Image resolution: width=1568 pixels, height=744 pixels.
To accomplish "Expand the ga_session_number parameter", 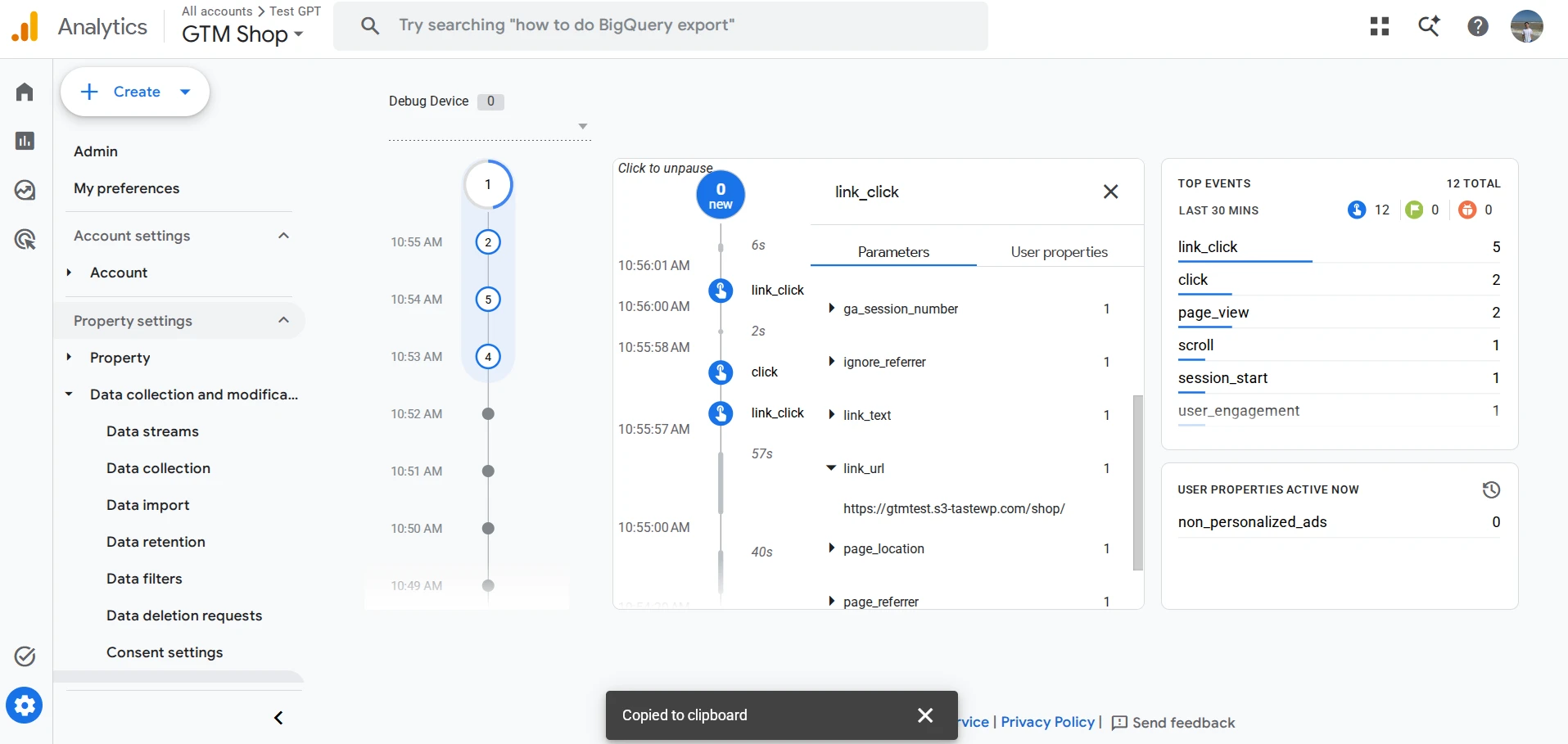I will click(x=831, y=309).
